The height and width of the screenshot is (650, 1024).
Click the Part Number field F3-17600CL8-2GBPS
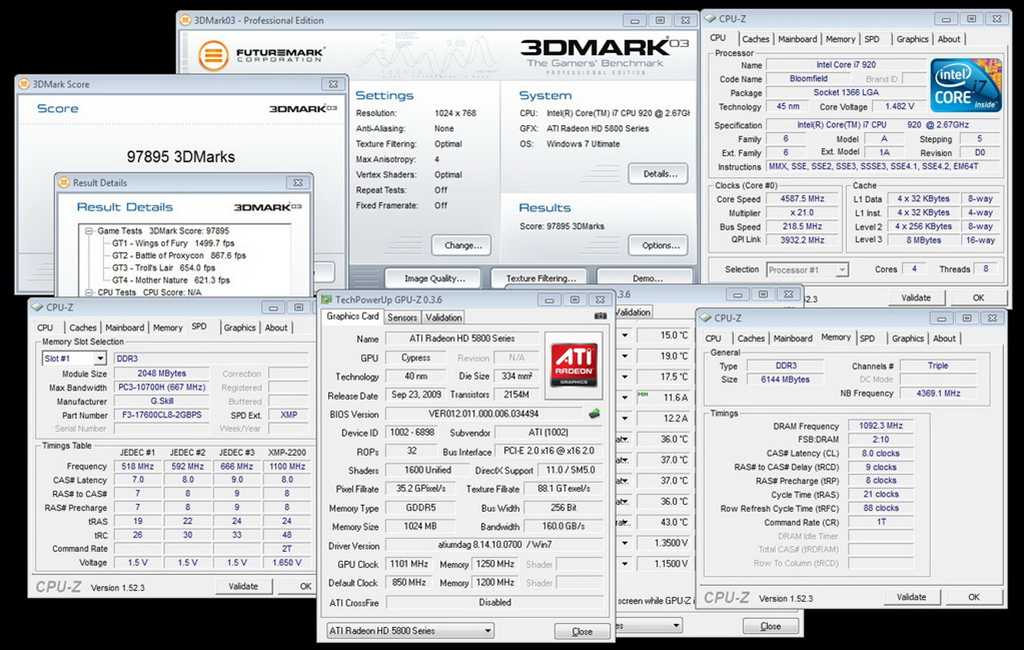162,415
